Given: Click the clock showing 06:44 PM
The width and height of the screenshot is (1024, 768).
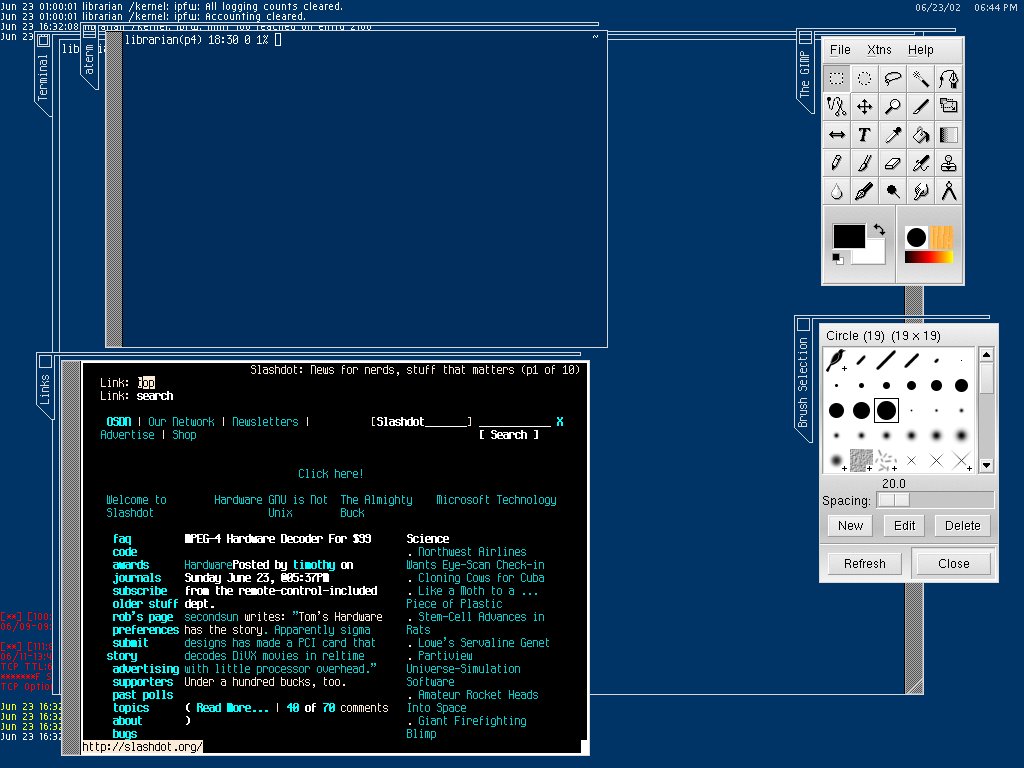Looking at the screenshot, I should click(995, 8).
